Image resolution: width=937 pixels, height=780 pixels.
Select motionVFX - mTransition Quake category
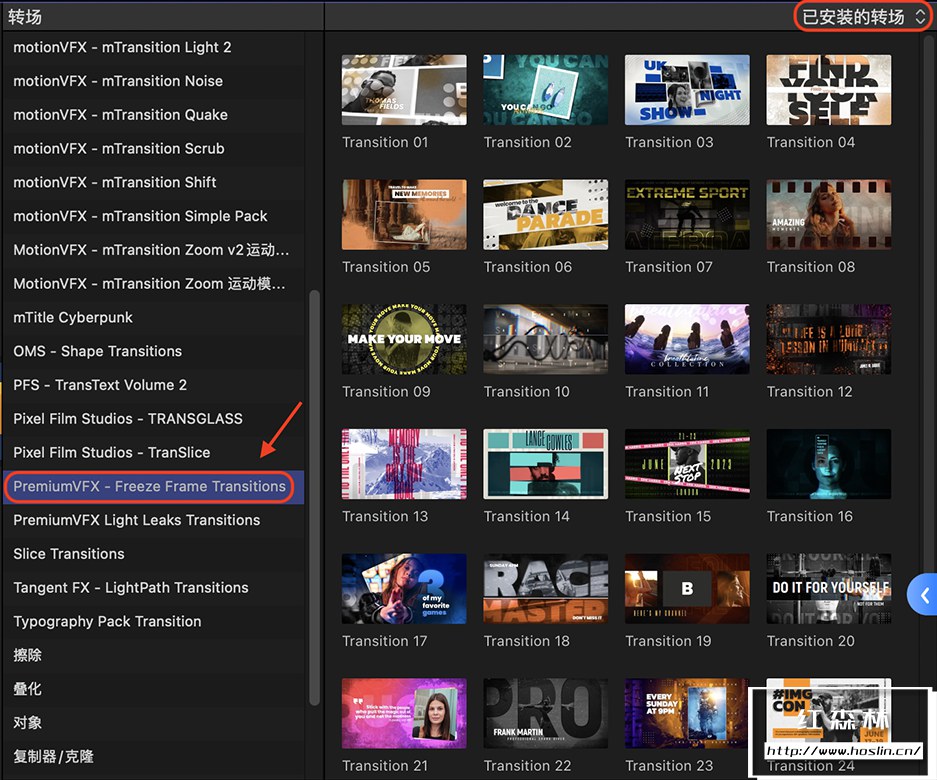click(x=153, y=115)
